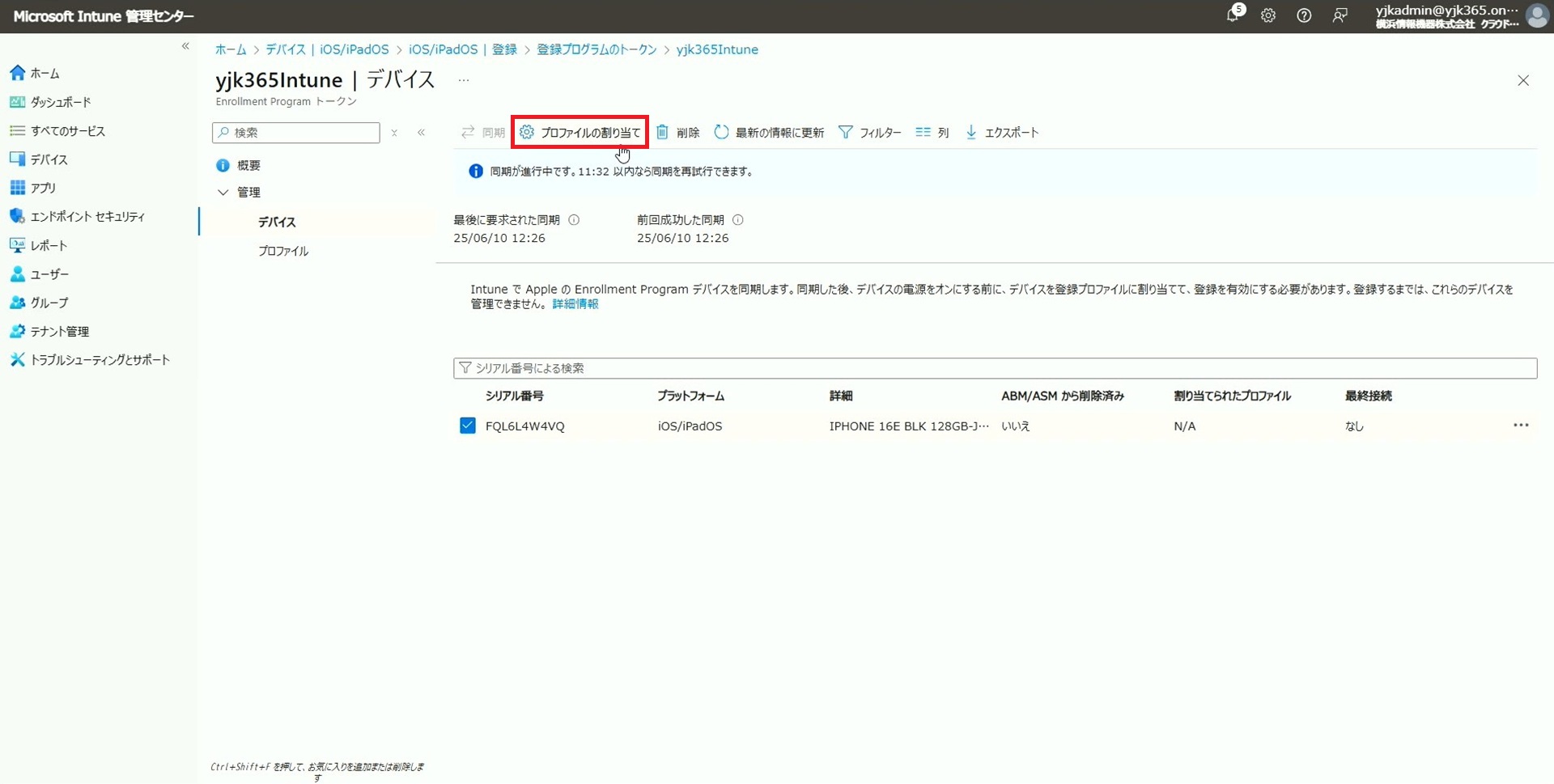Open 列 columns toolbar button
The height and width of the screenshot is (784, 1554).
pyautogui.click(x=932, y=133)
